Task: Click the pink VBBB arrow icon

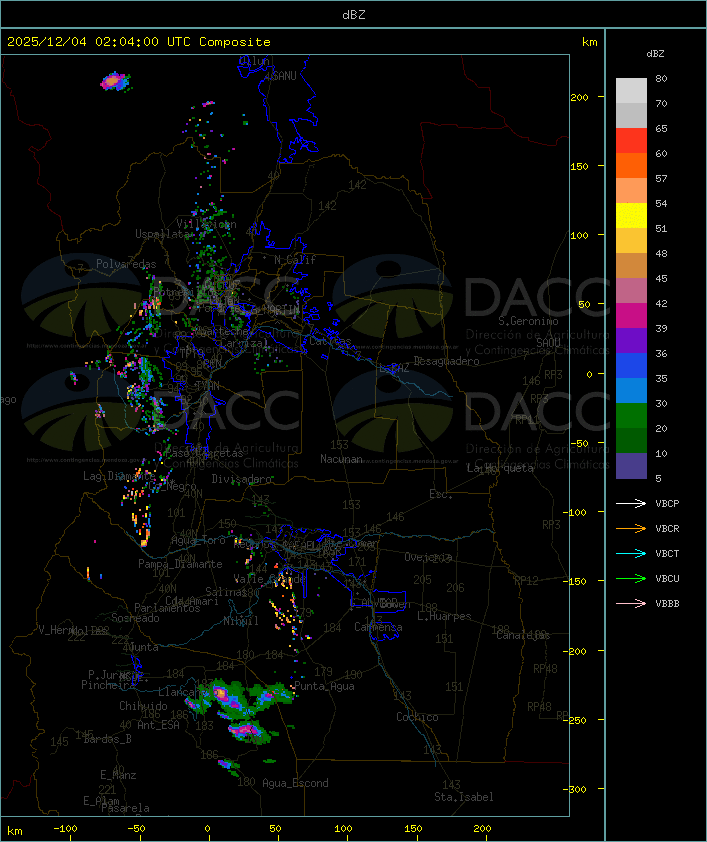Action: pyautogui.click(x=631, y=604)
